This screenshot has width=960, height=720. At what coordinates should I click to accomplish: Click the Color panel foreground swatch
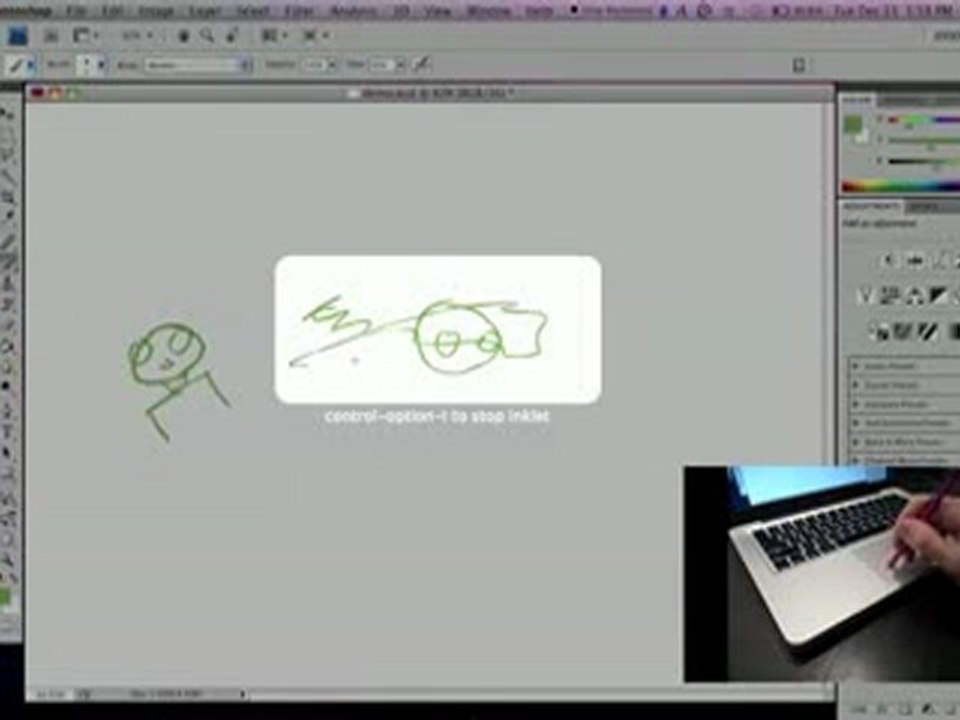(x=852, y=124)
